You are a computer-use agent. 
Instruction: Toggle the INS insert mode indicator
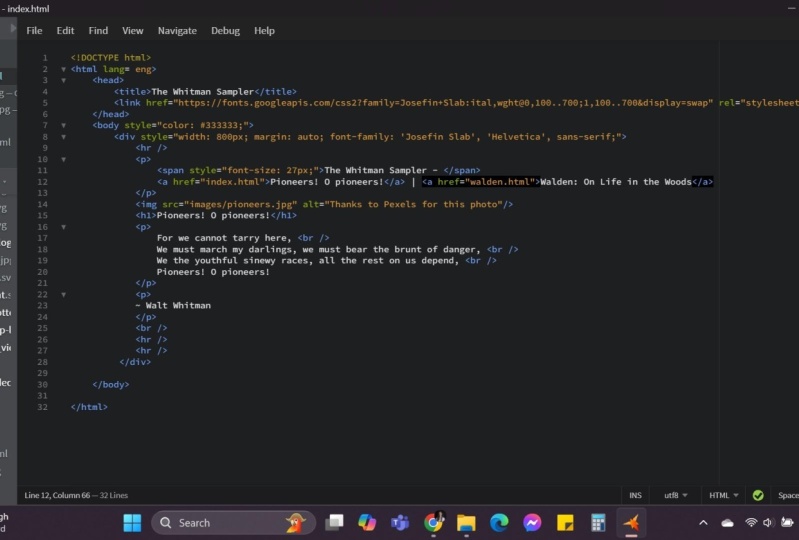point(635,495)
